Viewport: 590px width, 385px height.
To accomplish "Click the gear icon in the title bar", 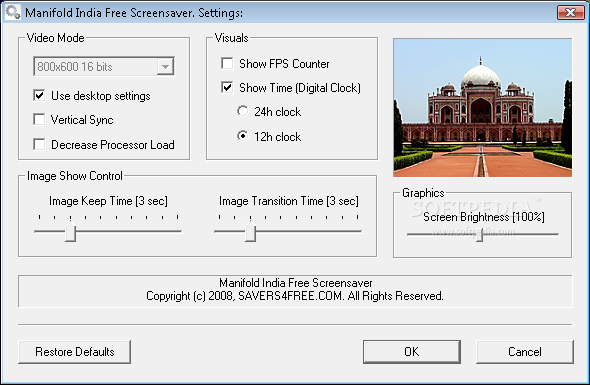I will (x=13, y=12).
